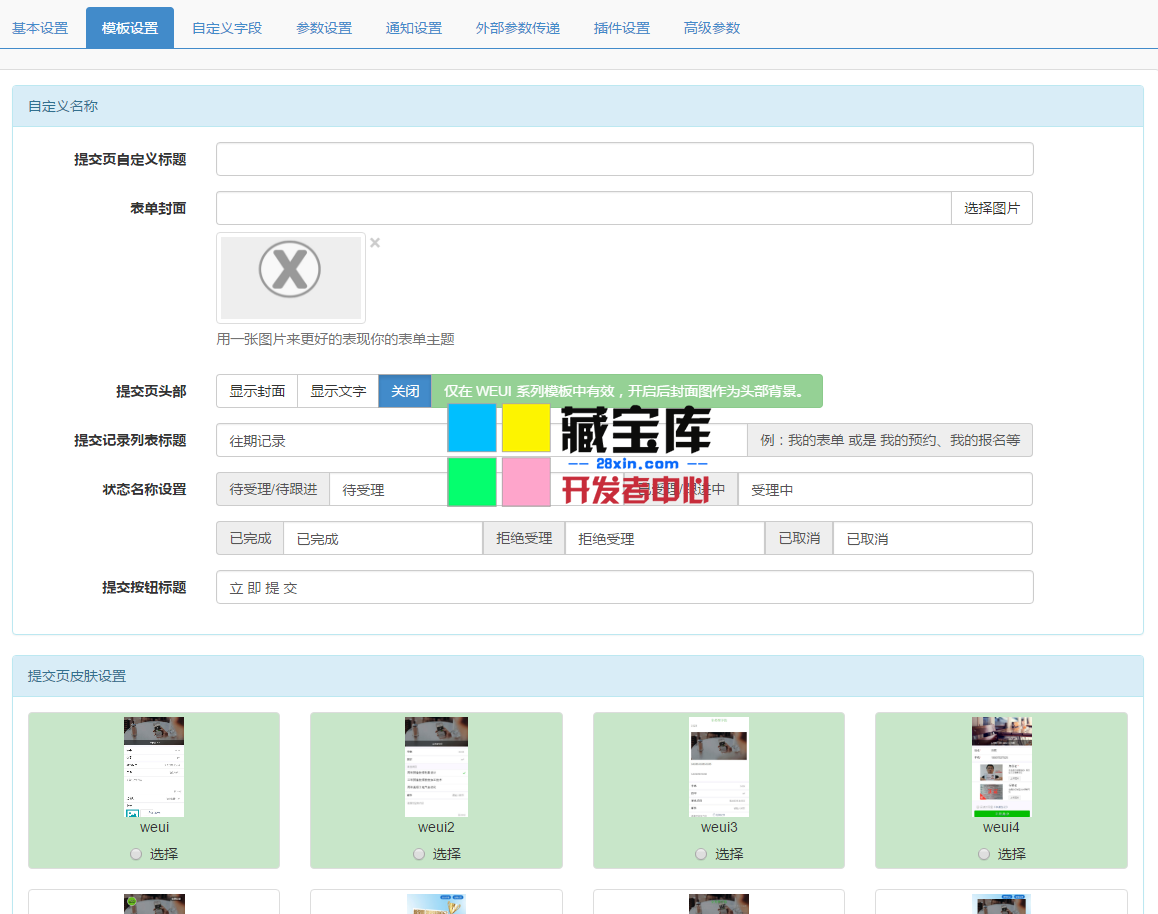Select the weui skin preview thumbnail
Image resolution: width=1158 pixels, height=914 pixels.
[154, 766]
